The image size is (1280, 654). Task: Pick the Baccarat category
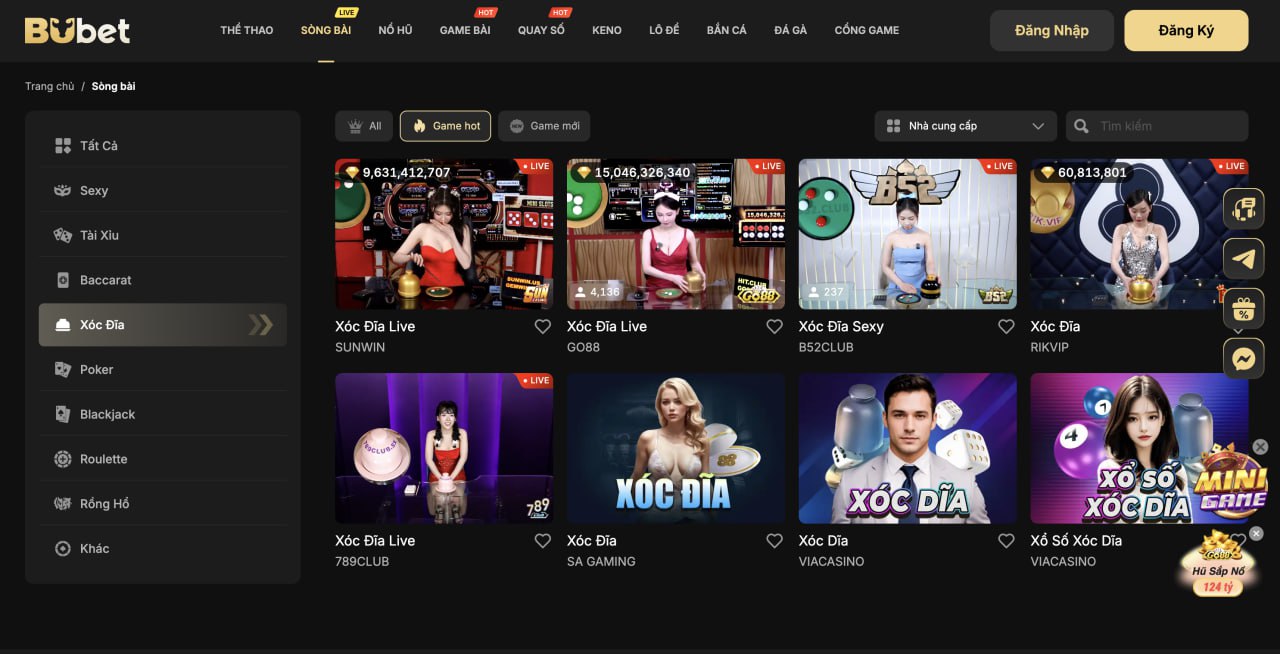click(163, 280)
